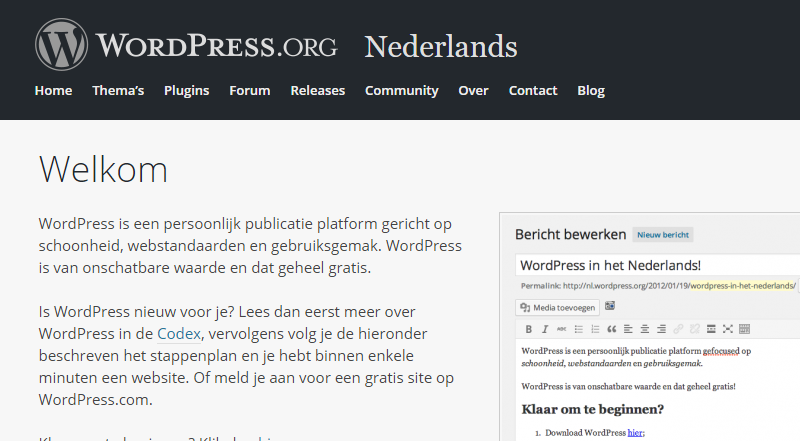The height and width of the screenshot is (441, 800).
Task: Click the WordPress.org site title
Action: 216,45
